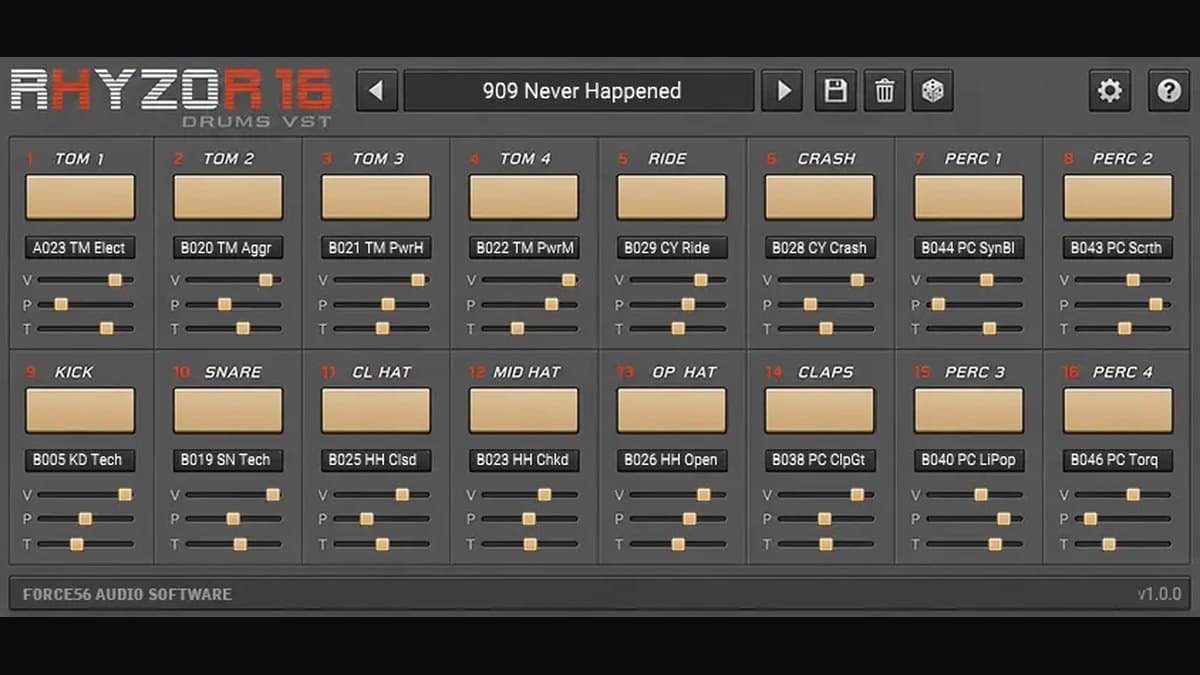Open settings via the gear icon
Image resolution: width=1200 pixels, height=675 pixels.
click(1109, 91)
